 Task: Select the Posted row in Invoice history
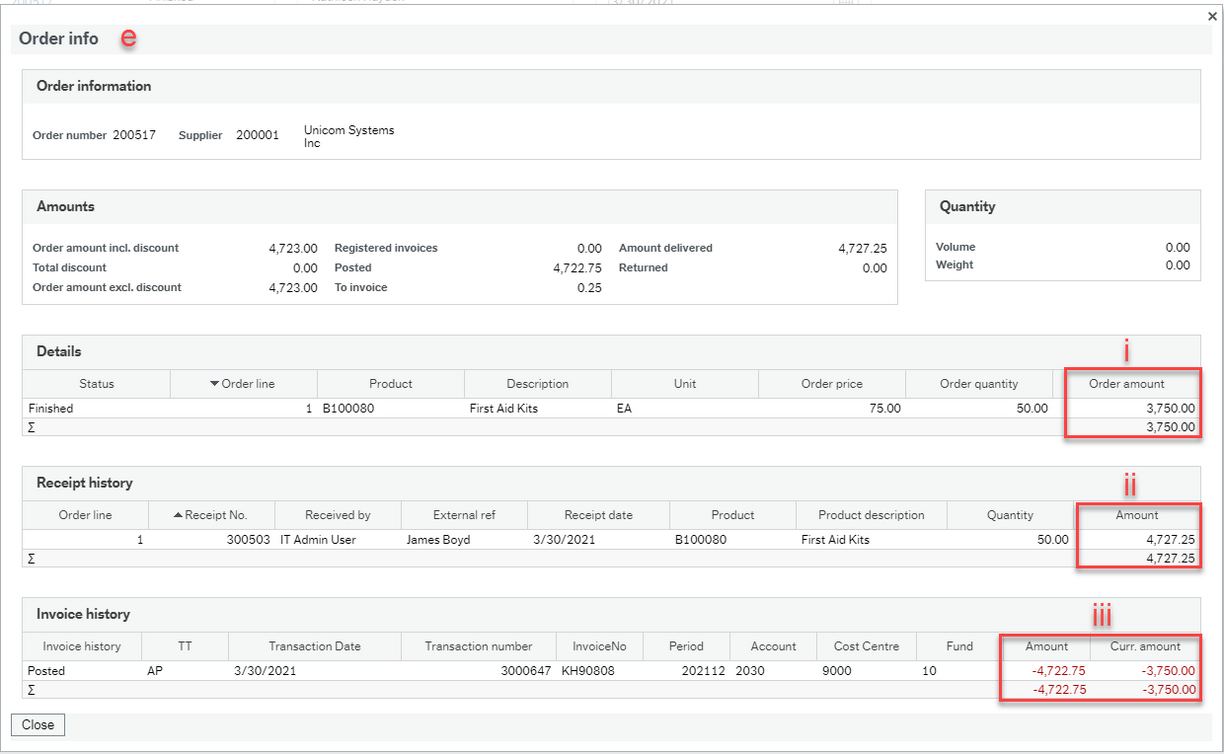pyautogui.click(x=46, y=670)
